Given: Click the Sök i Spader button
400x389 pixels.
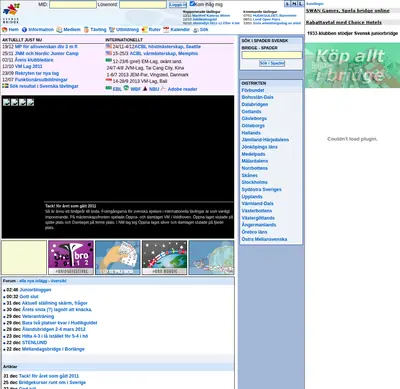Looking at the screenshot, I should pyautogui.click(x=272, y=63).
